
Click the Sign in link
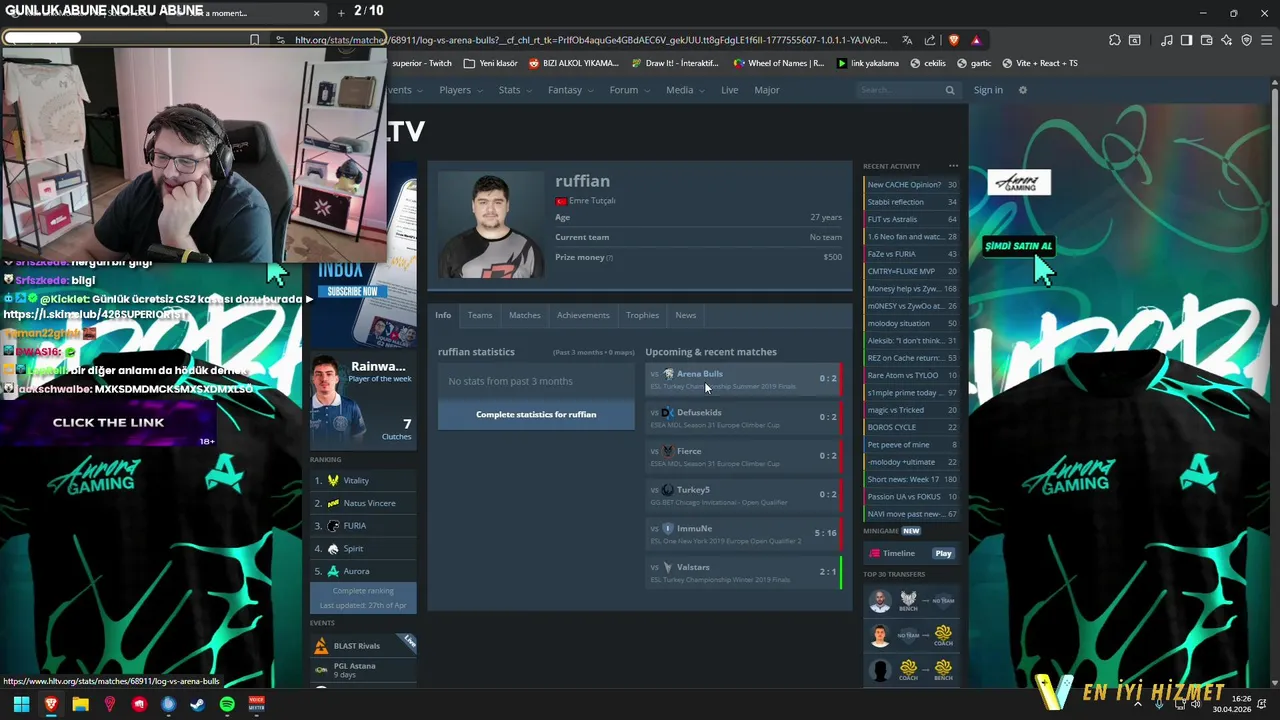point(988,90)
